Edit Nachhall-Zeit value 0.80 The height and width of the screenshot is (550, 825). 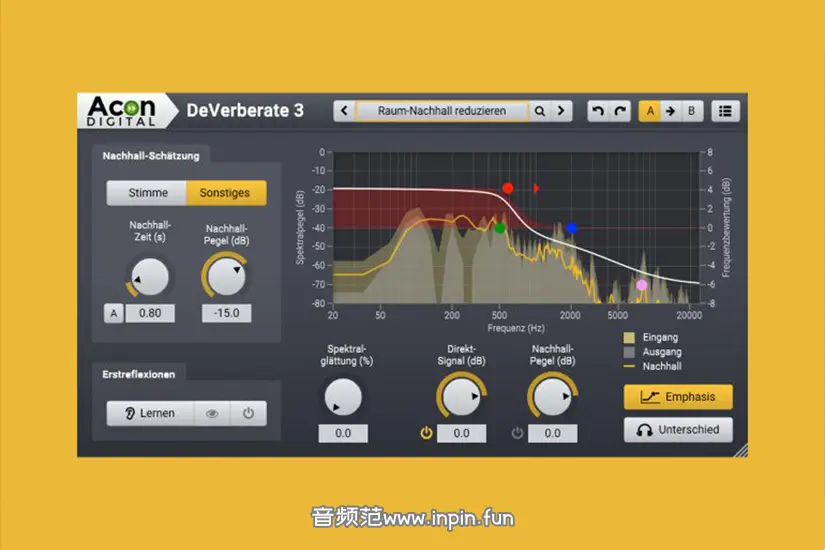click(x=150, y=313)
